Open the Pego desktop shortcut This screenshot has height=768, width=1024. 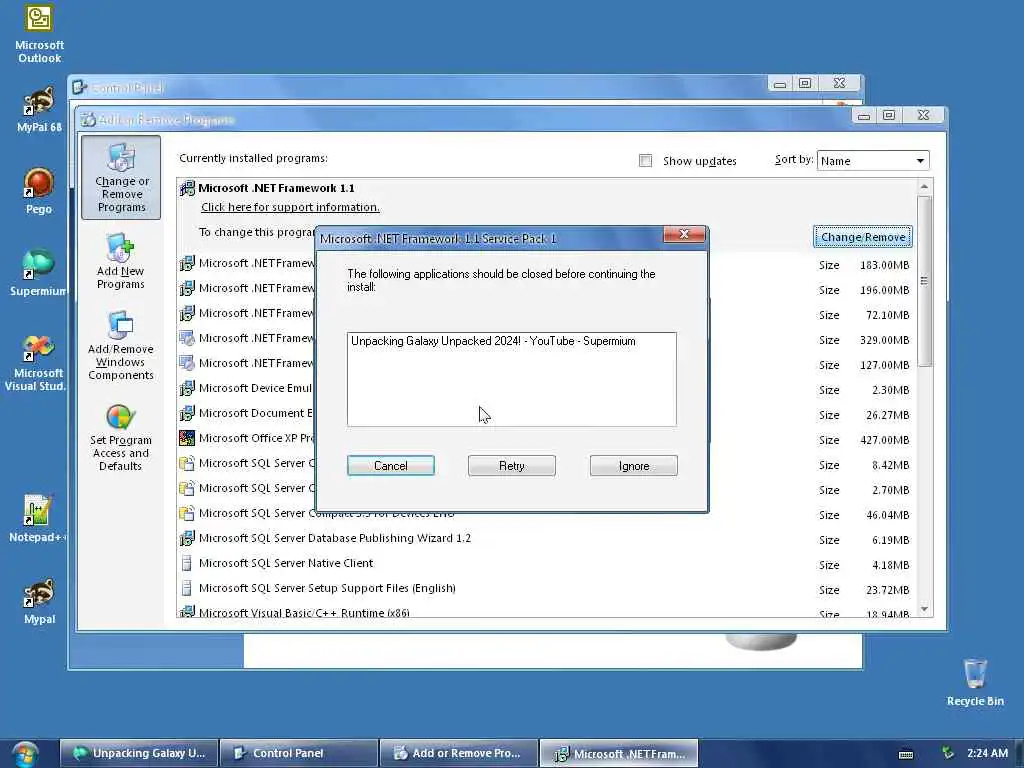tap(39, 191)
